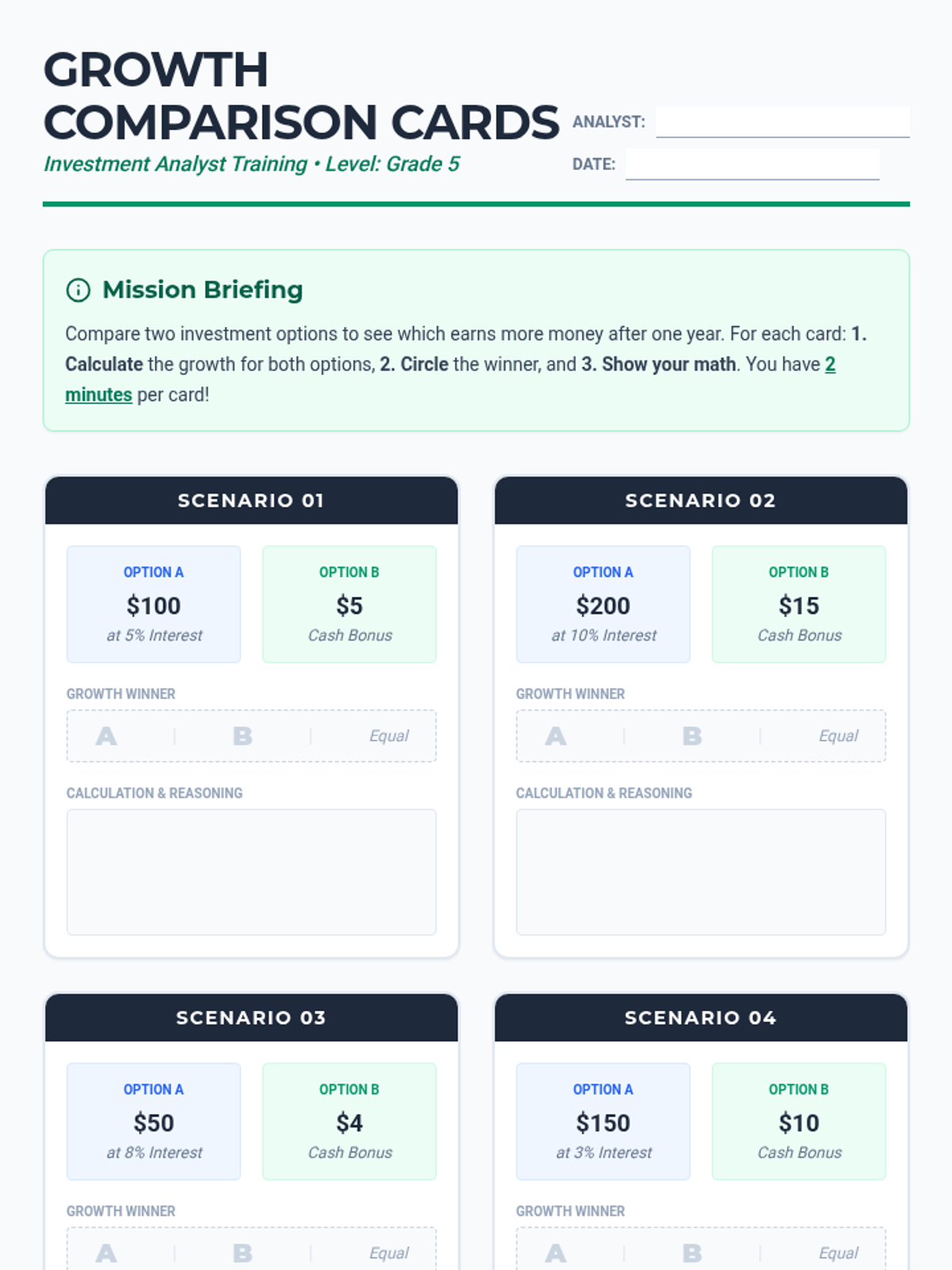Open the '2 minutes' underlined link

tap(450, 379)
